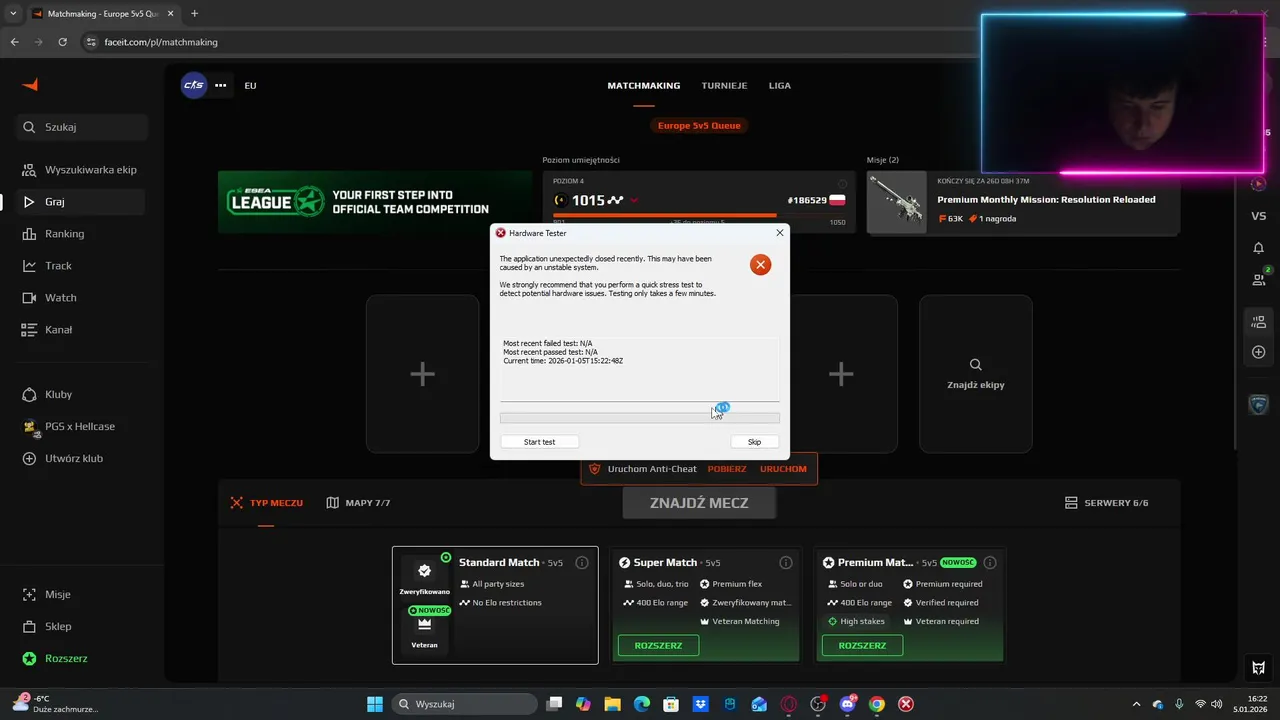Open the team shield avatar in right rail

click(x=1258, y=405)
